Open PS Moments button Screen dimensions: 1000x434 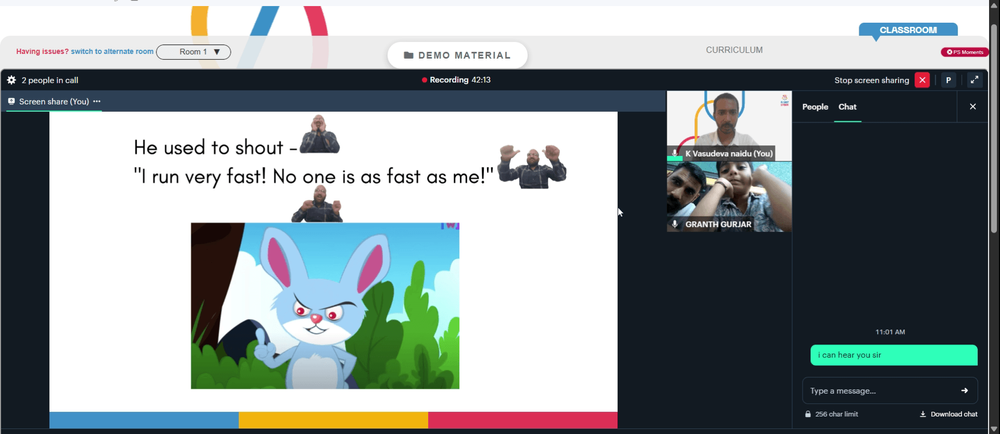pos(965,52)
